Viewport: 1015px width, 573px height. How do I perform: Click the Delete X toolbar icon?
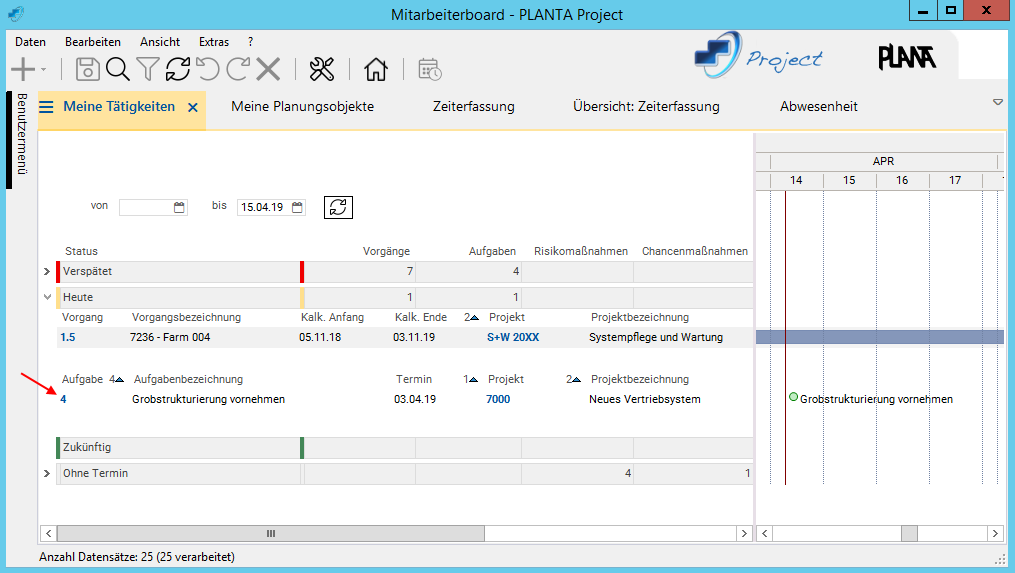click(x=268, y=69)
